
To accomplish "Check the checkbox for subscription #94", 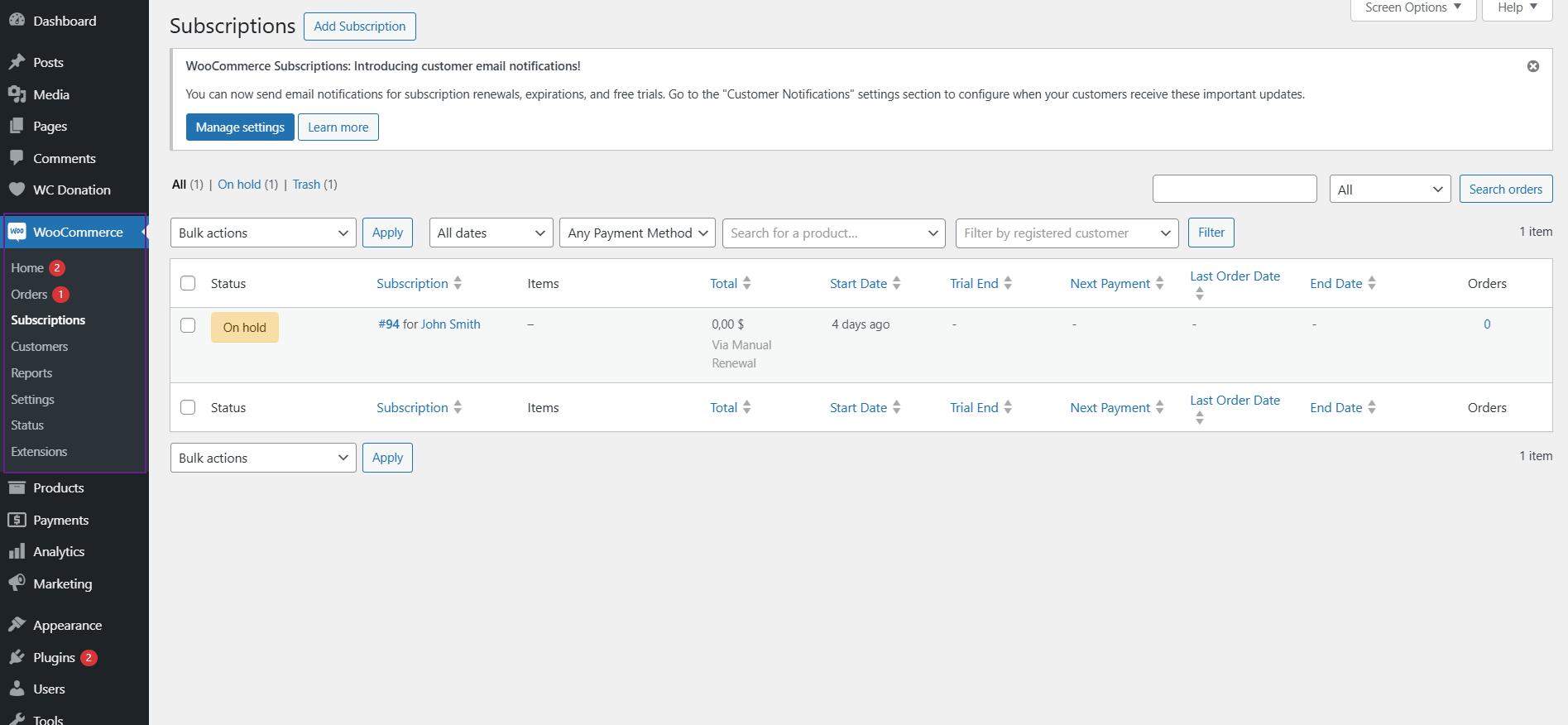I will tap(188, 325).
